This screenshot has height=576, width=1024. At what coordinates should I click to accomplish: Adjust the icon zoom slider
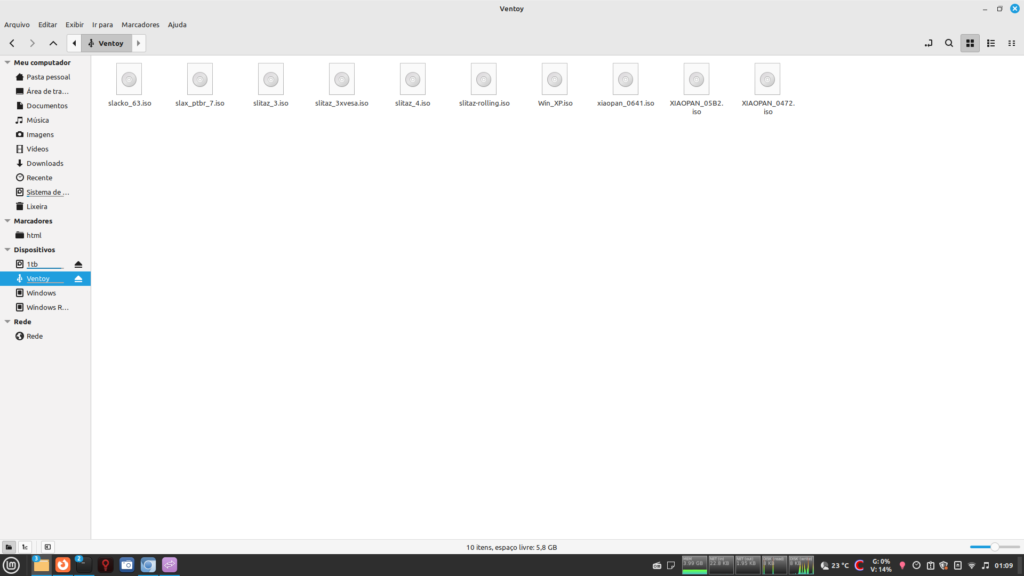coord(993,547)
